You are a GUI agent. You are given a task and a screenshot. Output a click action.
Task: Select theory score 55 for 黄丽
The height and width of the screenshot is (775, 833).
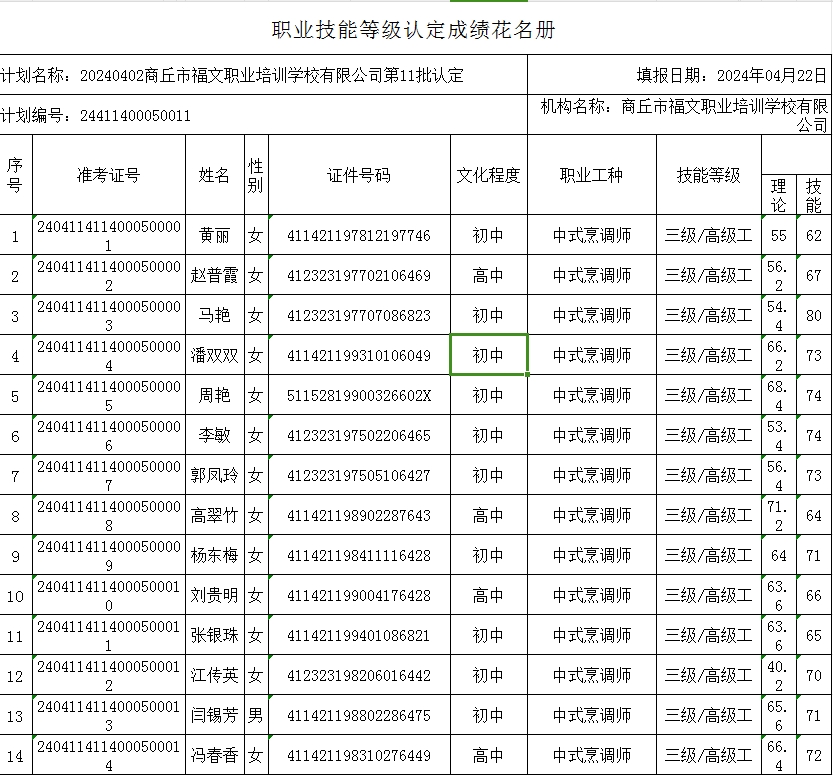tap(779, 235)
